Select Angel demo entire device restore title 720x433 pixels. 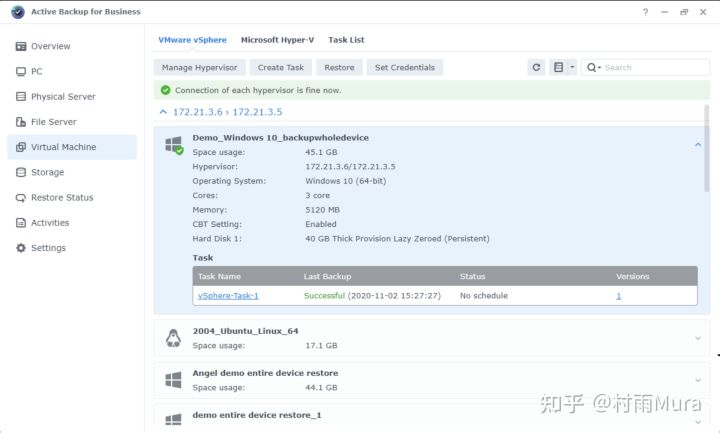pos(265,373)
